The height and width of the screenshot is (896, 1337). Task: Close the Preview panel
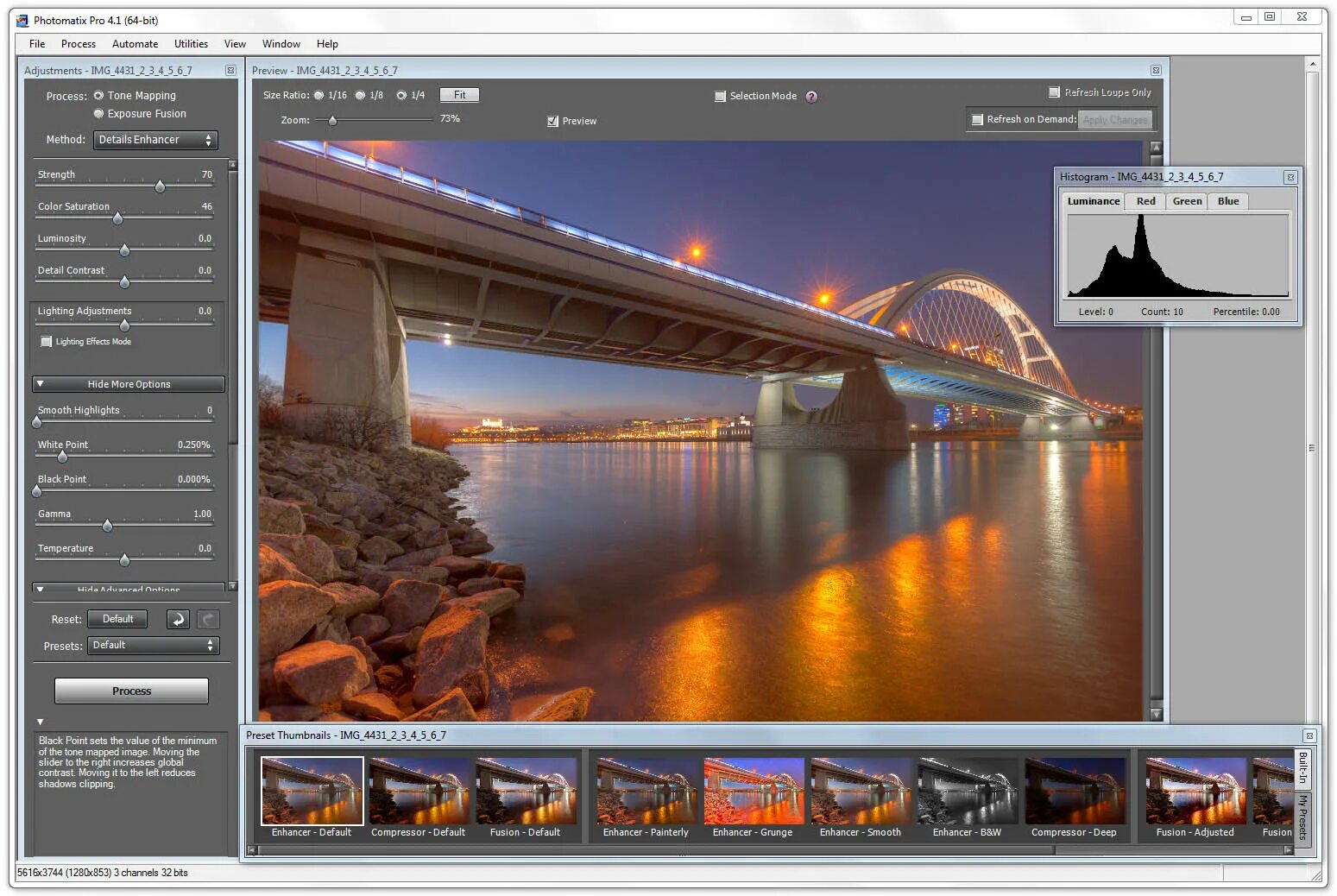click(x=1156, y=71)
